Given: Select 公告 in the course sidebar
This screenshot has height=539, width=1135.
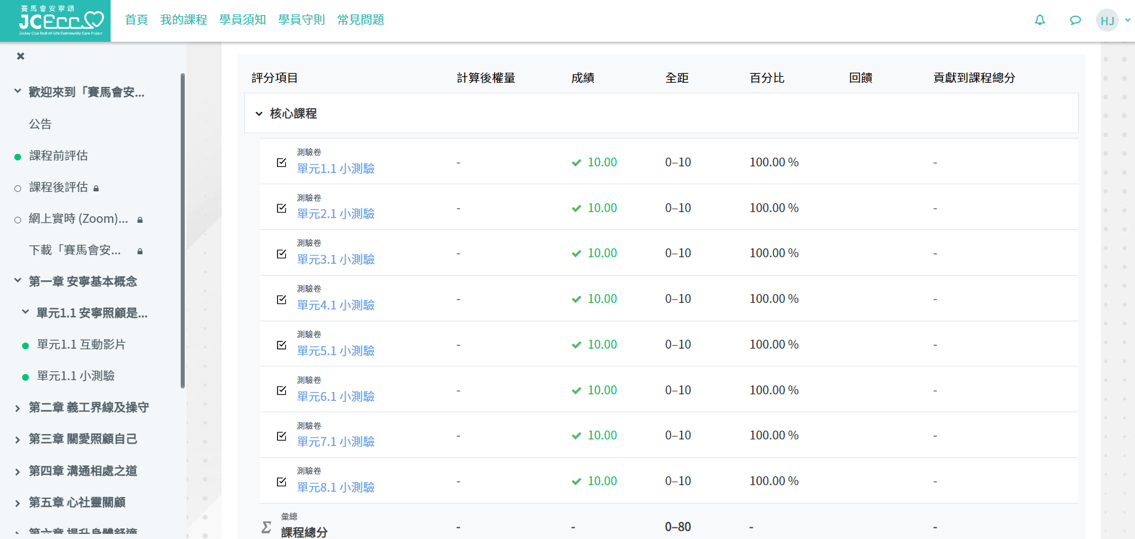Looking at the screenshot, I should [x=40, y=124].
